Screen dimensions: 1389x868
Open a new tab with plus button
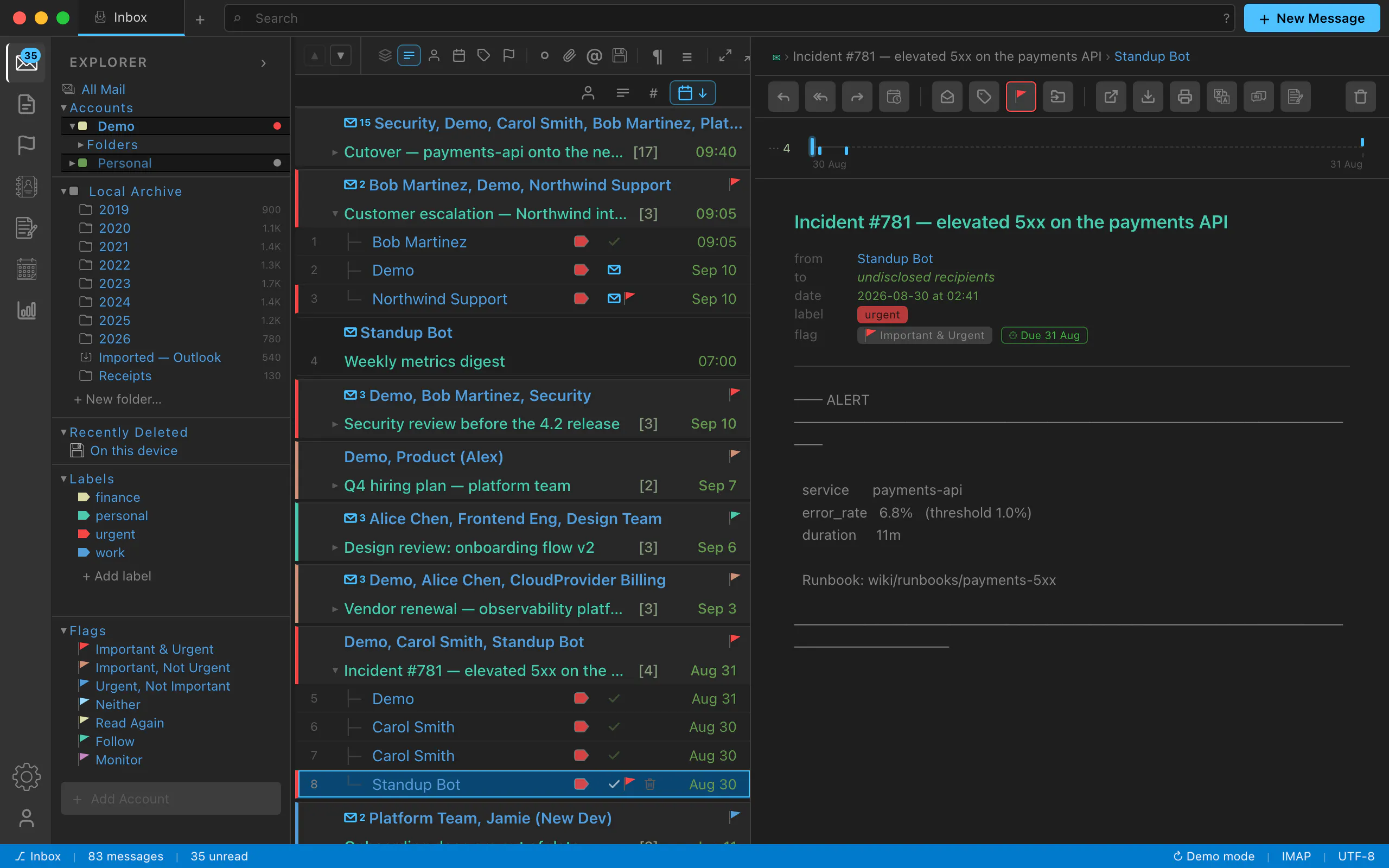[x=200, y=20]
